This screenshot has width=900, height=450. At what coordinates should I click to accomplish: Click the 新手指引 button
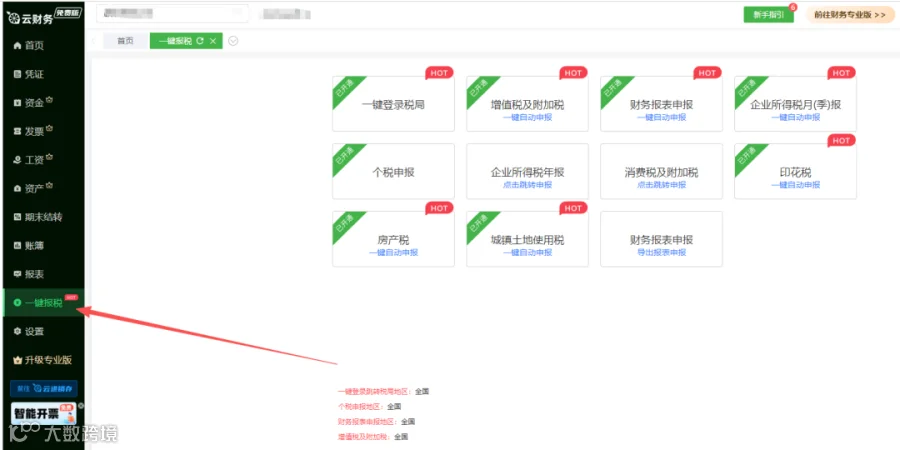coord(769,15)
